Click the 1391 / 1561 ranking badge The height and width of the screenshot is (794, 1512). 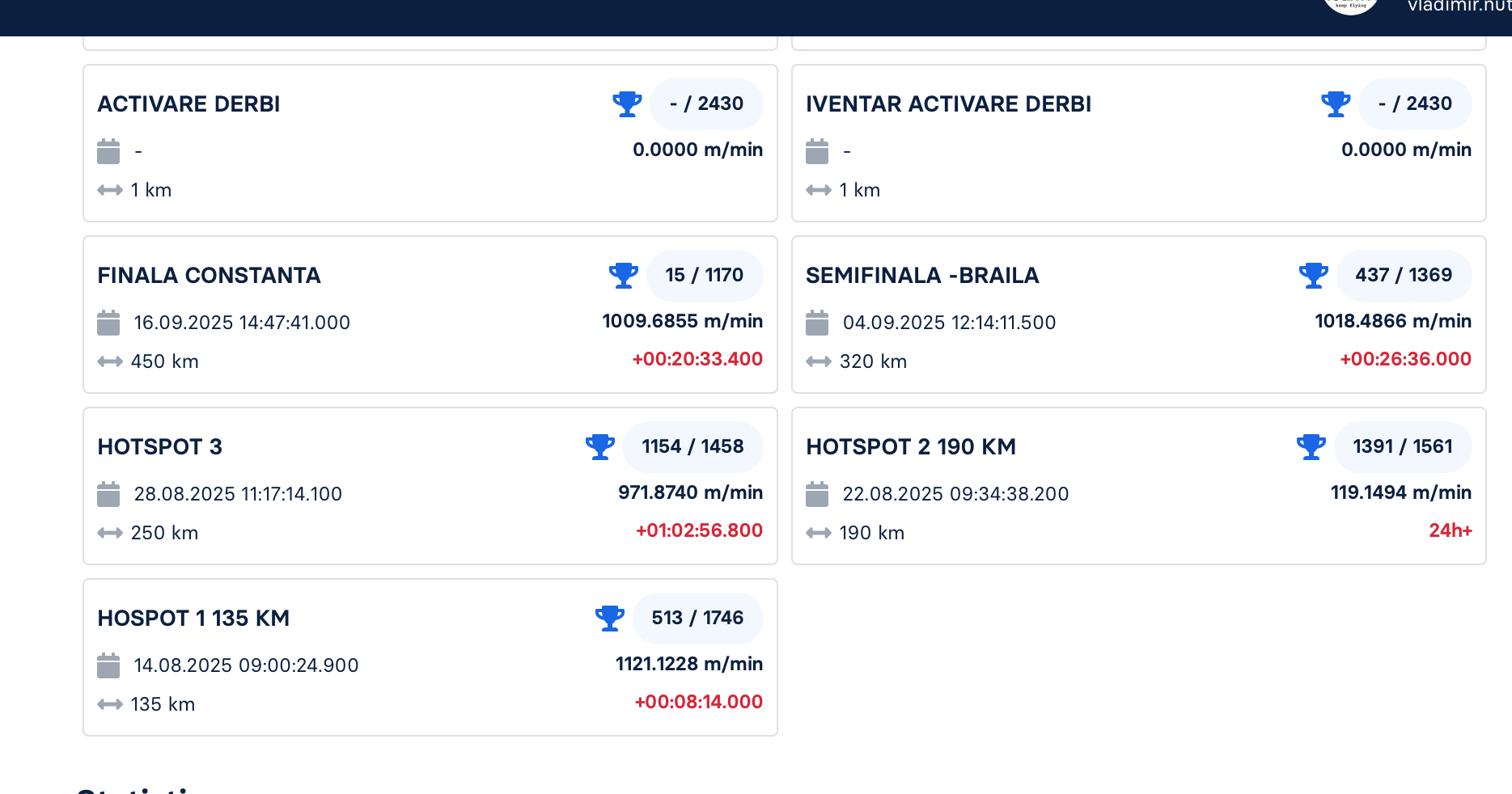point(1402,447)
